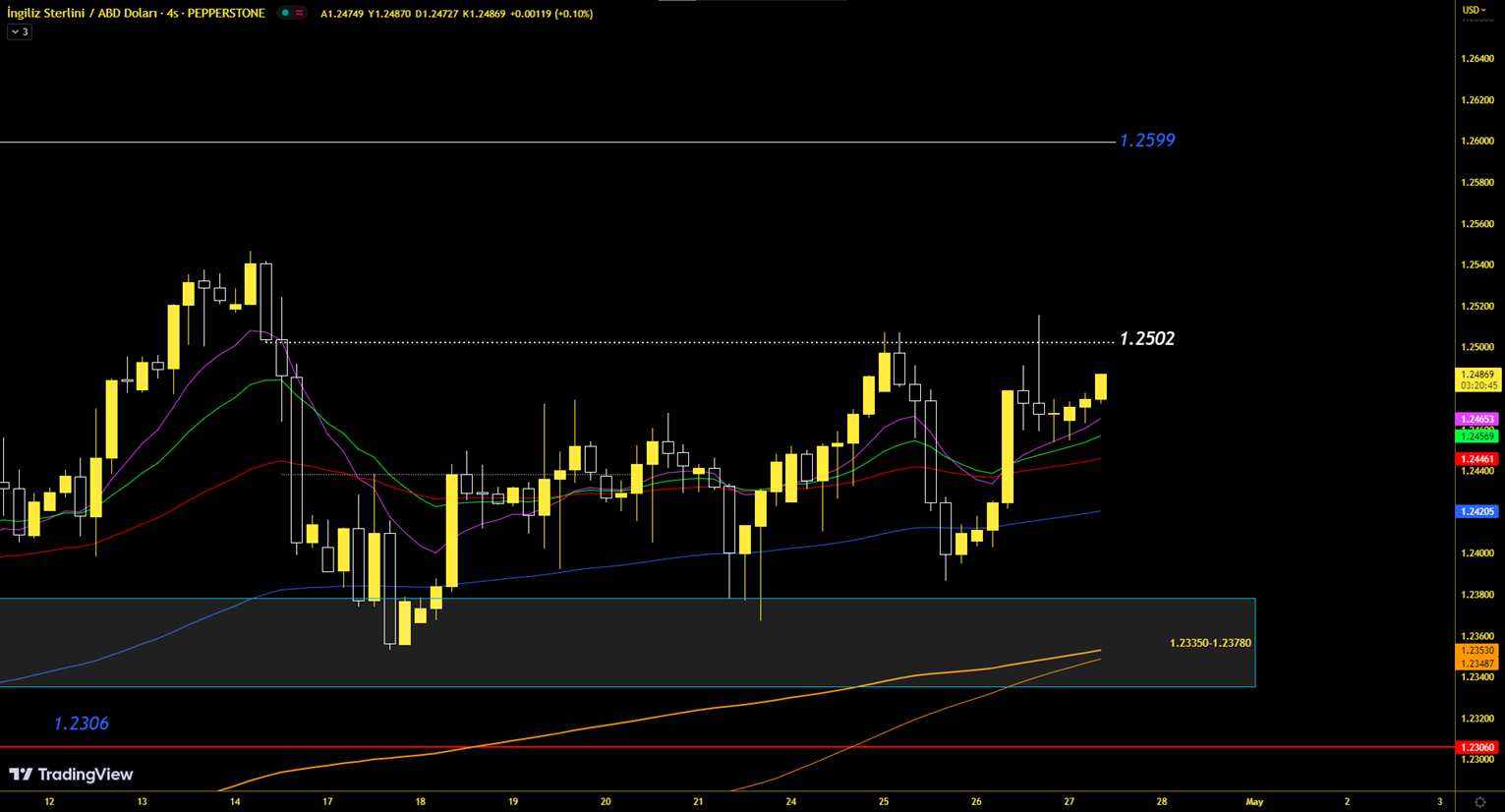Screen dimensions: 1505x812
Task: Click the 1.26000 price scale label
Action: click(x=1477, y=142)
